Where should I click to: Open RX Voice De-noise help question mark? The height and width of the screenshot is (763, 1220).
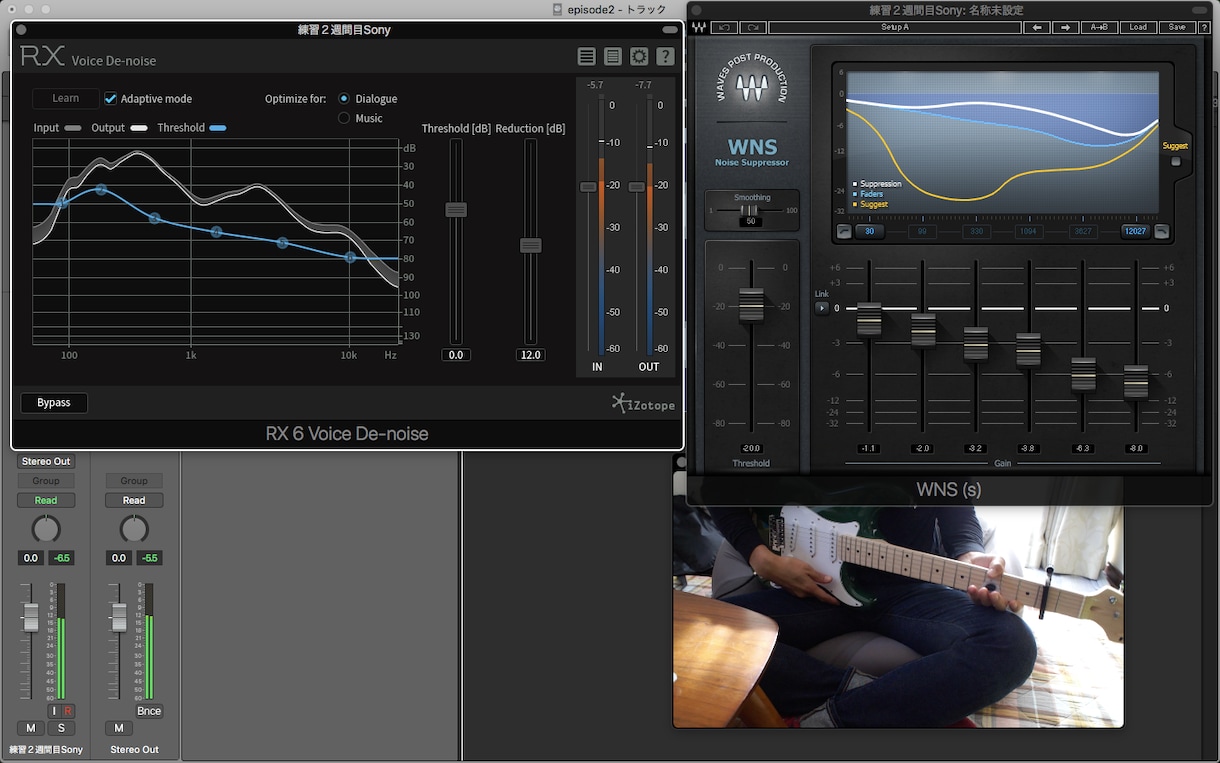(x=665, y=57)
